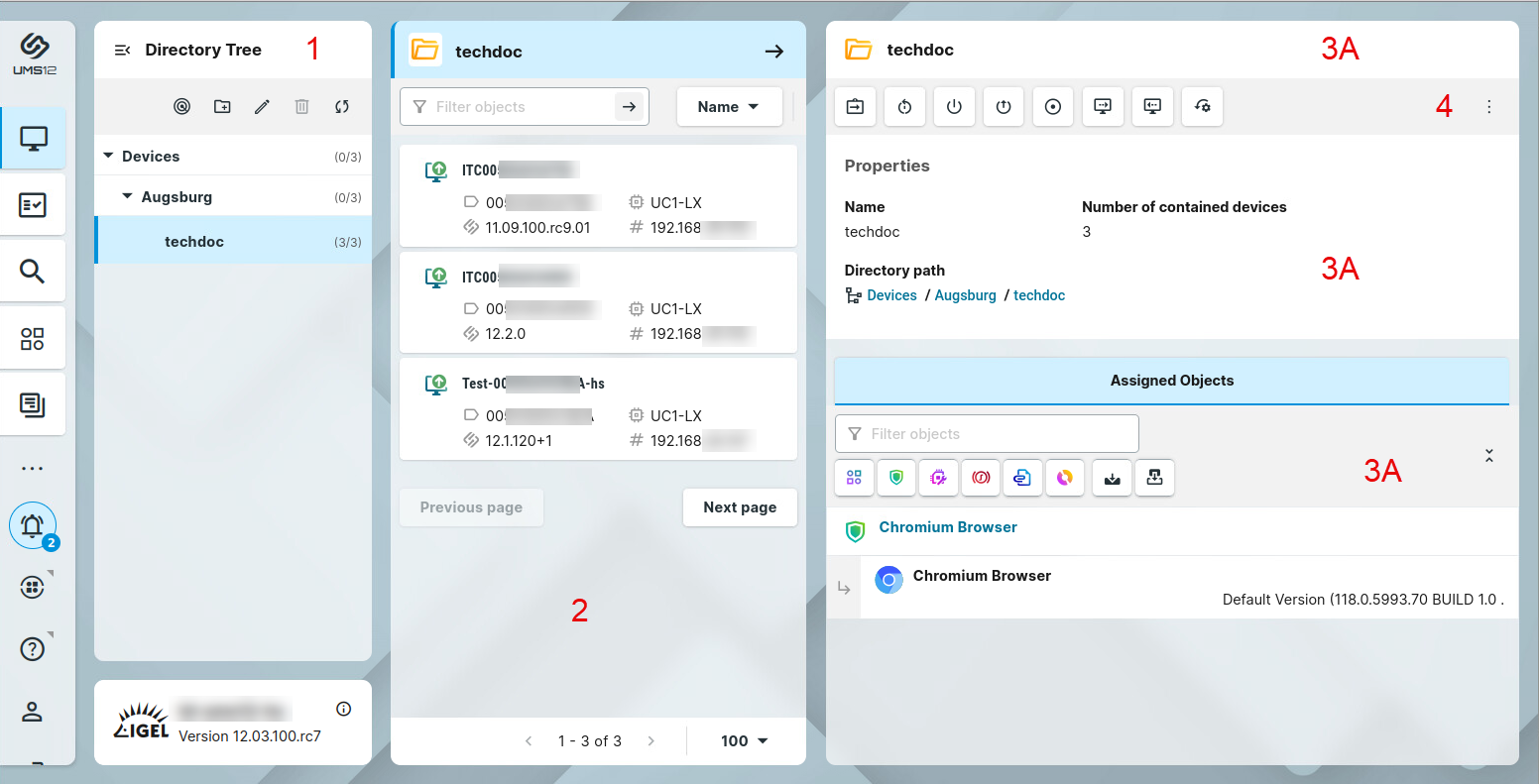This screenshot has width=1539, height=784.
Task: Click the Filter objects field in device list
Action: click(x=511, y=107)
